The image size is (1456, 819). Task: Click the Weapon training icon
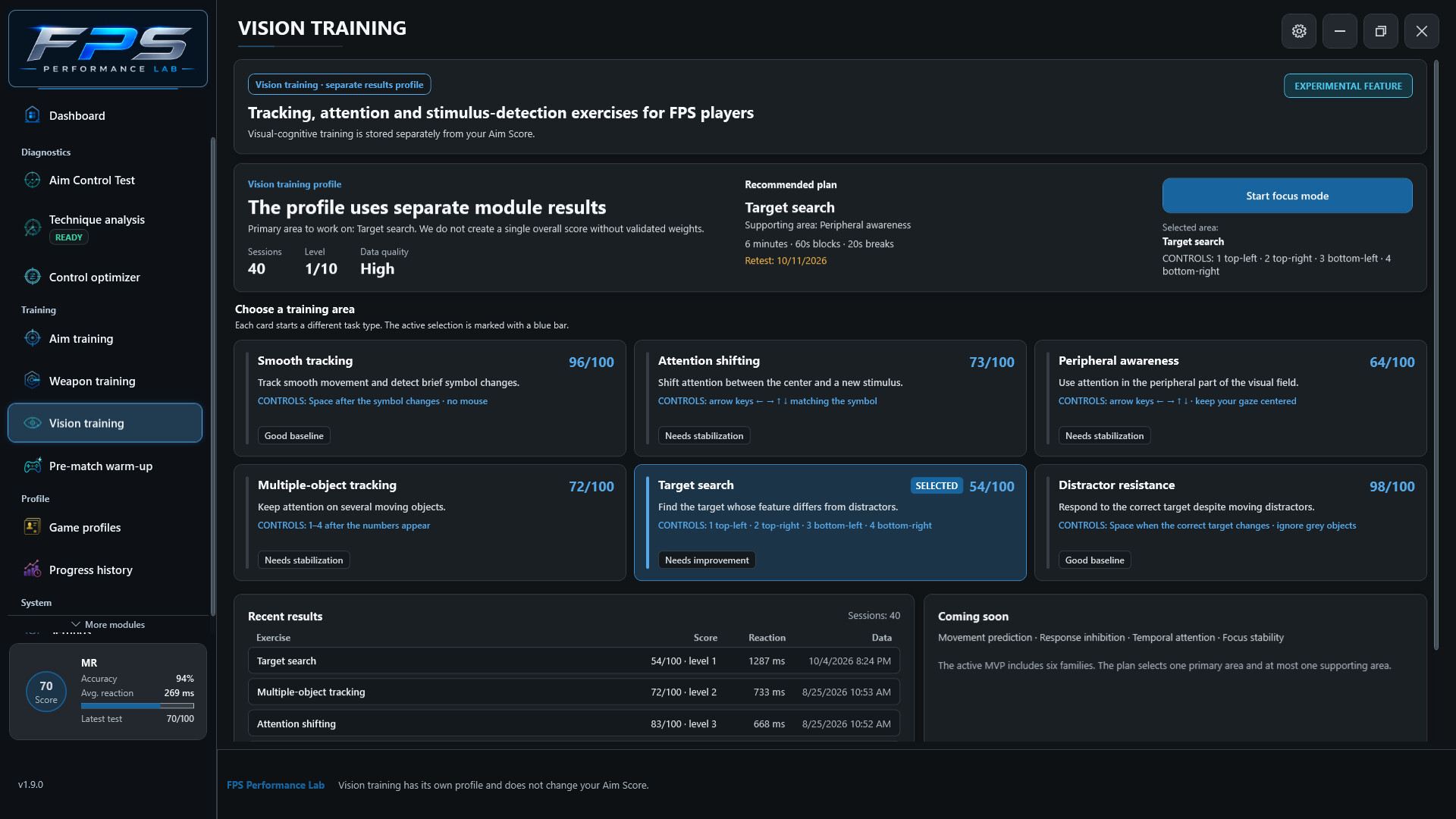click(x=32, y=381)
